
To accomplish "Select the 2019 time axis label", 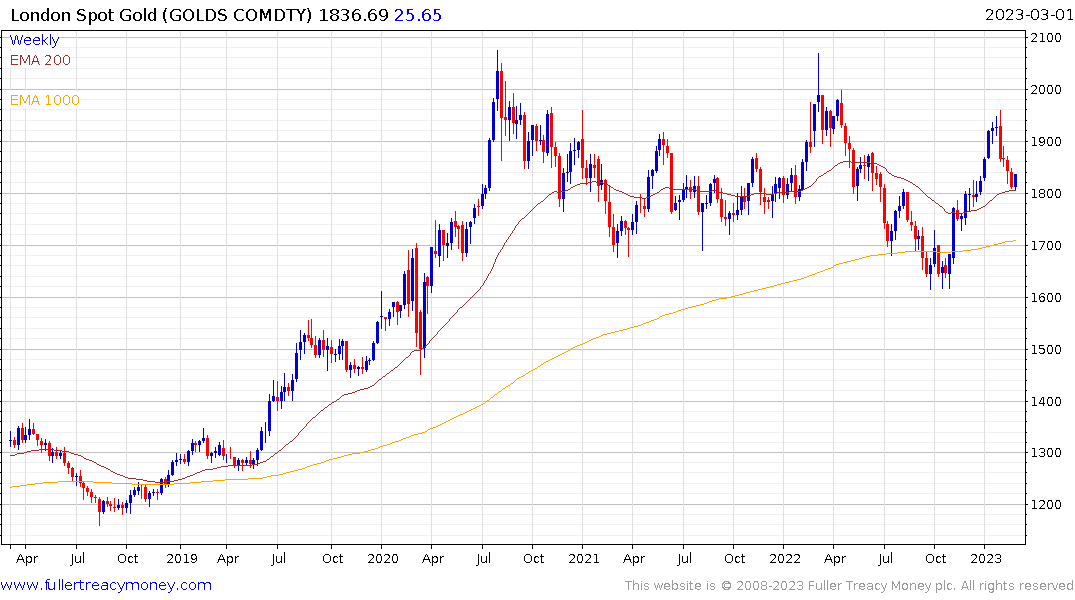I will pos(182,559).
